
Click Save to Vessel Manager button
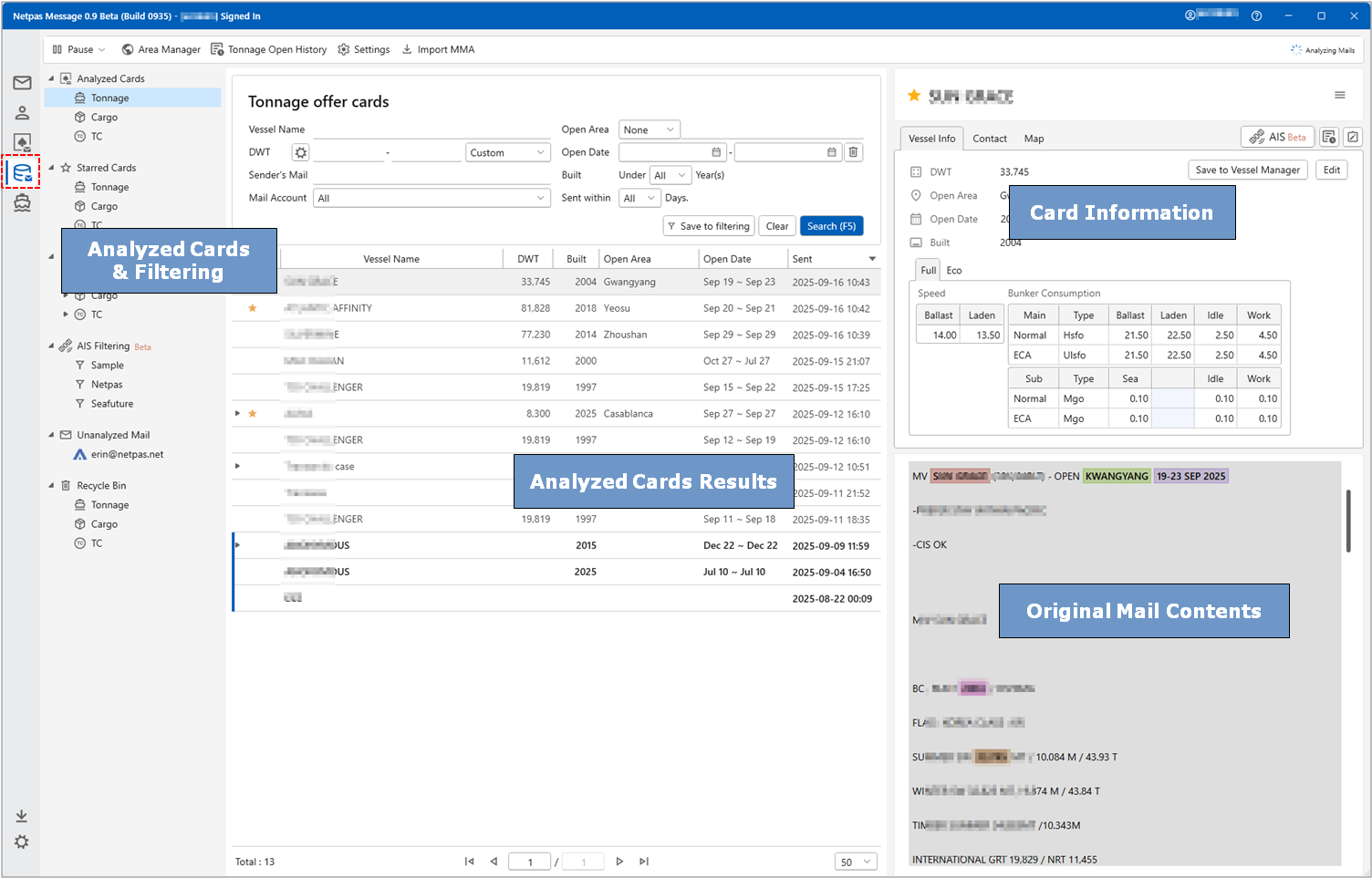pyautogui.click(x=1247, y=170)
